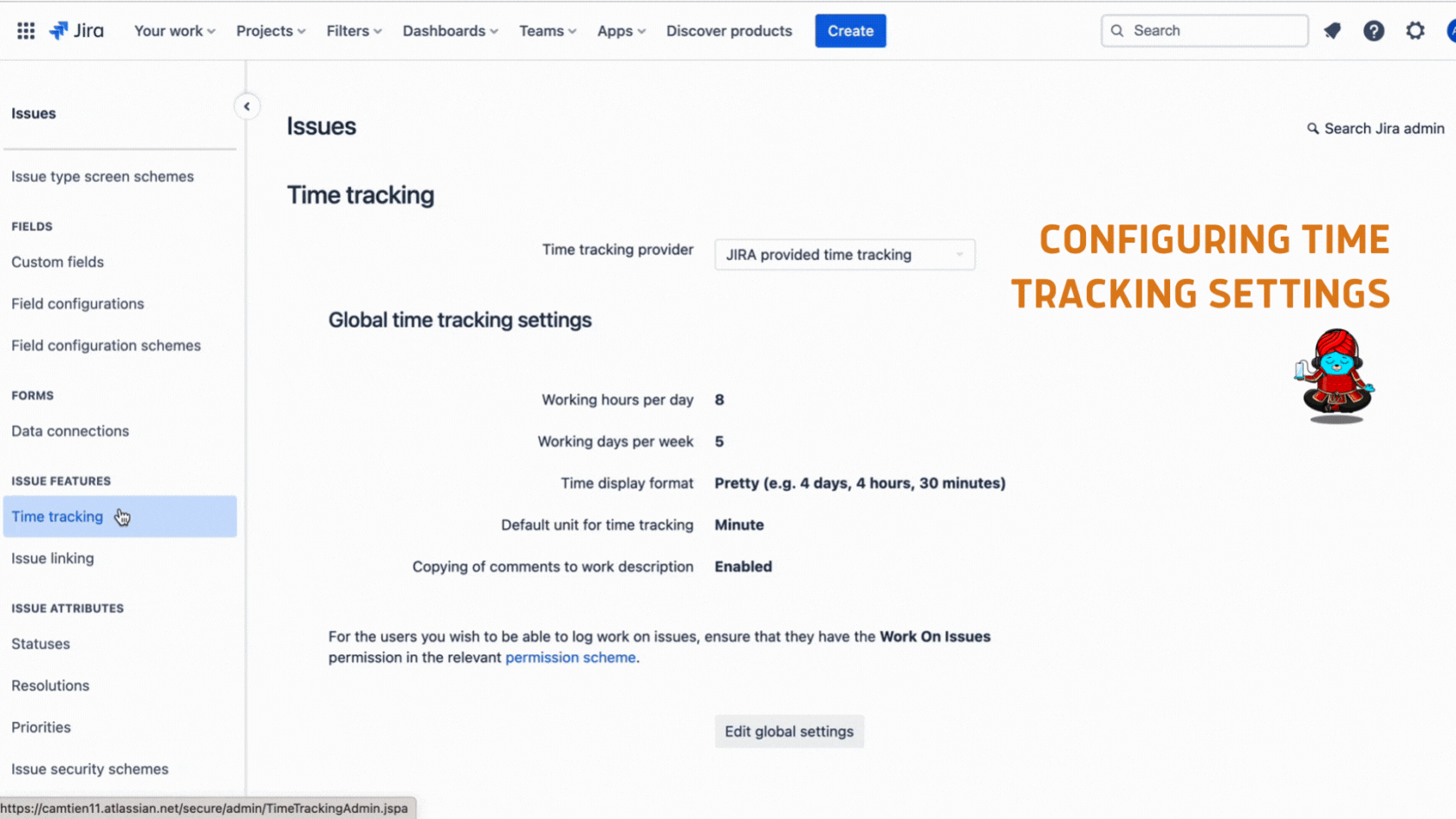Open the permission scheme link
The image size is (1456, 819).
point(570,657)
